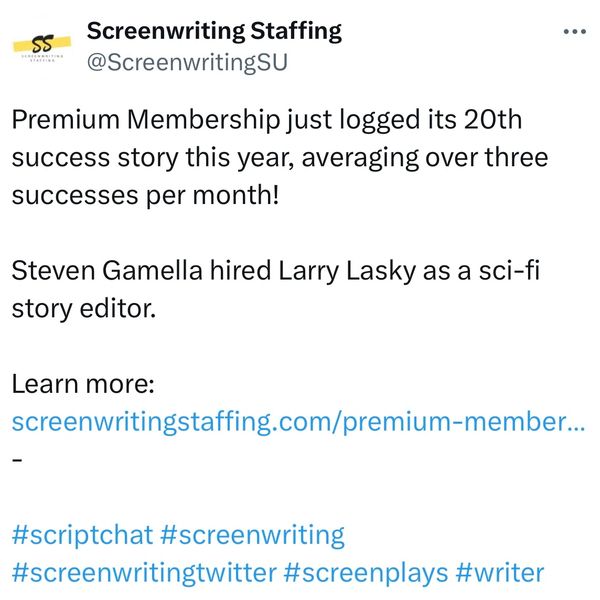600x600 pixels.
Task: Open the #screenwritingtwitter hashtag
Action: pyautogui.click(x=143, y=572)
